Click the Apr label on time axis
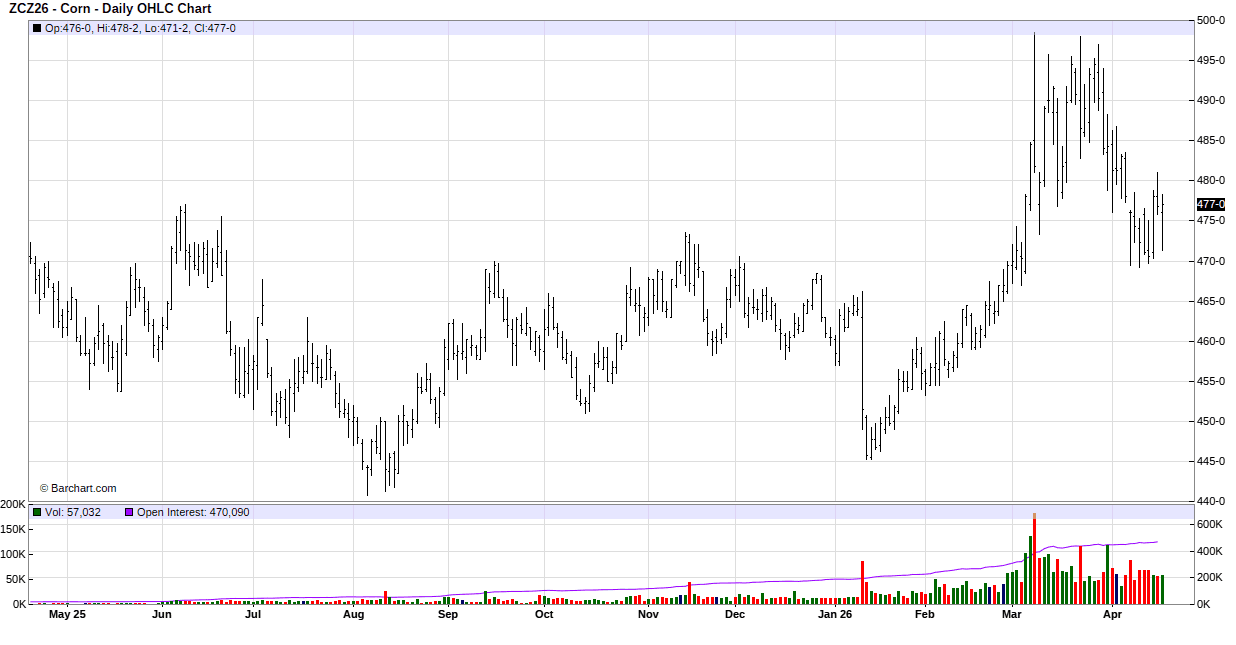The width and height of the screenshot is (1236, 645). coord(1112,615)
